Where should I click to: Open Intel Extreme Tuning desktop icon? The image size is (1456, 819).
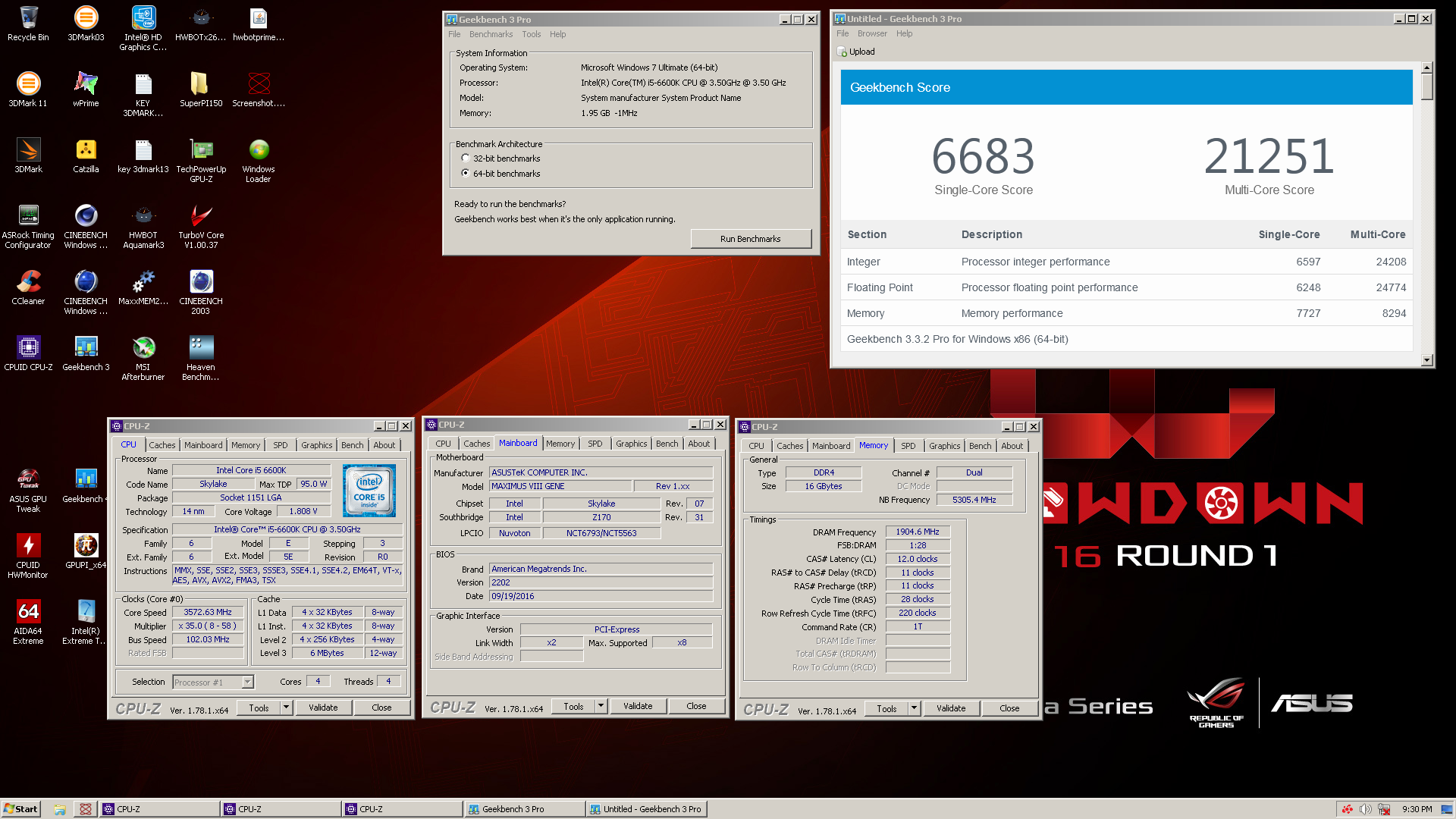(x=86, y=622)
